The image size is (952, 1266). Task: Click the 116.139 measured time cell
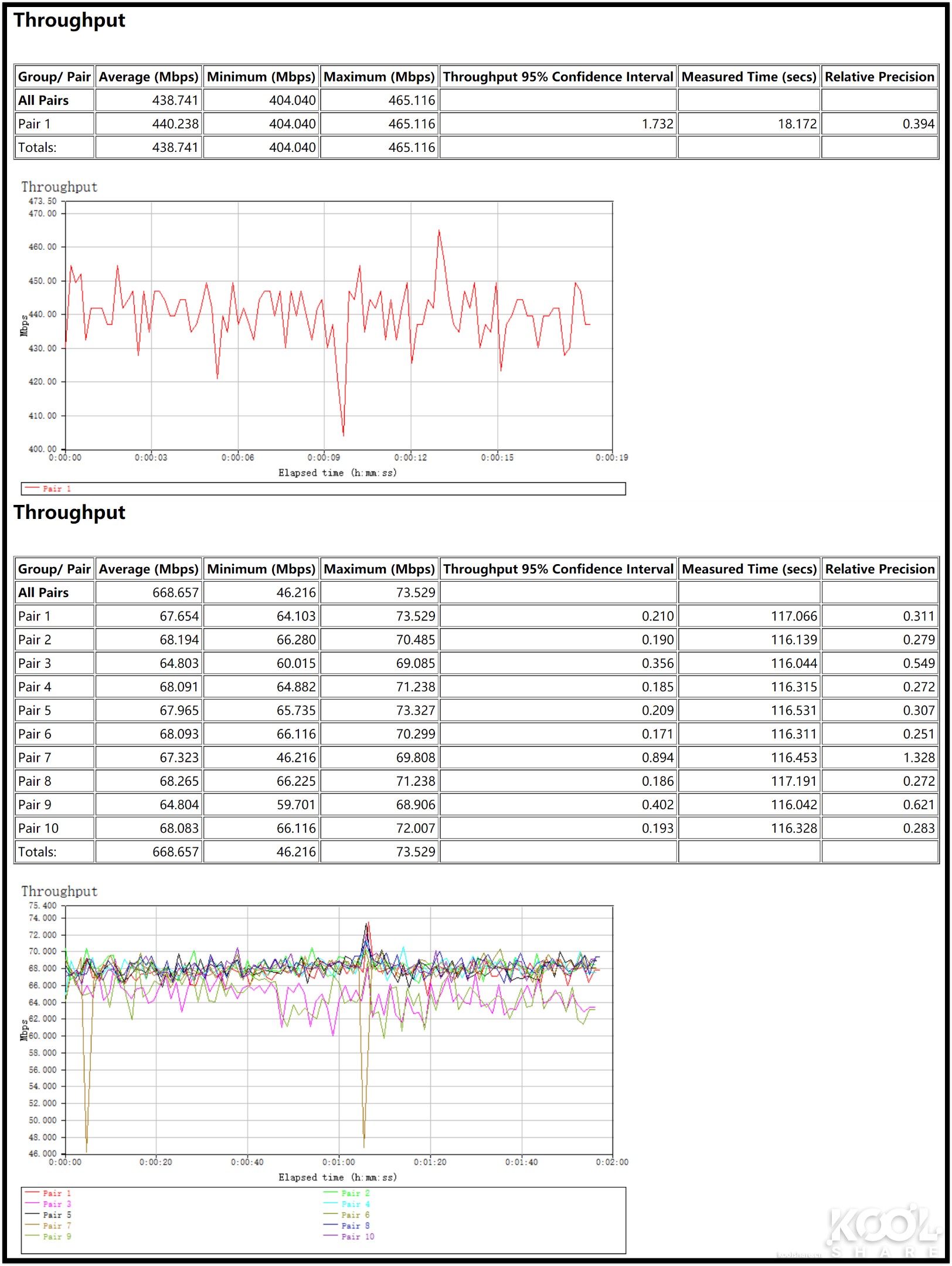[x=749, y=640]
